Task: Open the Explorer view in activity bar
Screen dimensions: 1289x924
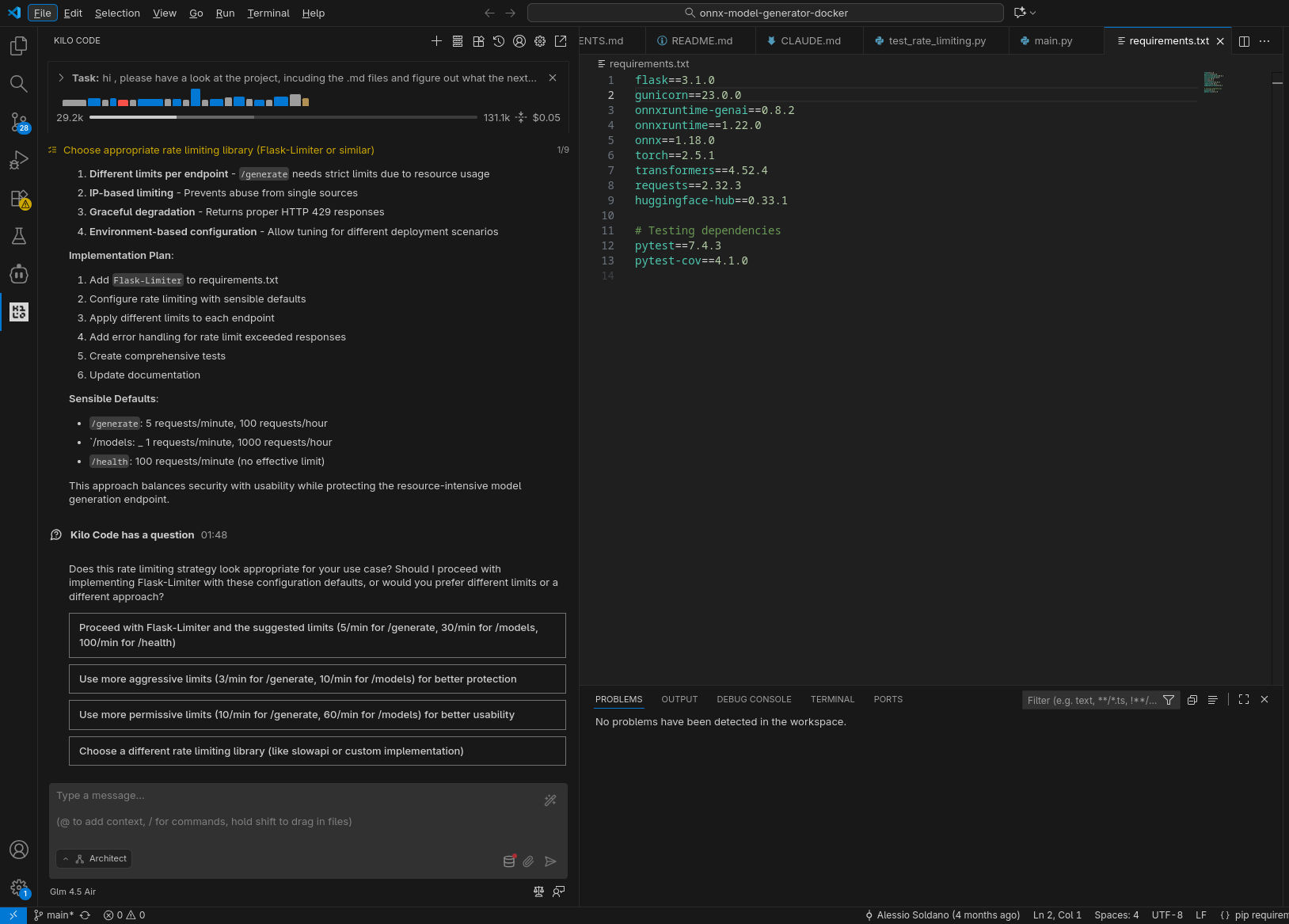Action: [x=19, y=46]
